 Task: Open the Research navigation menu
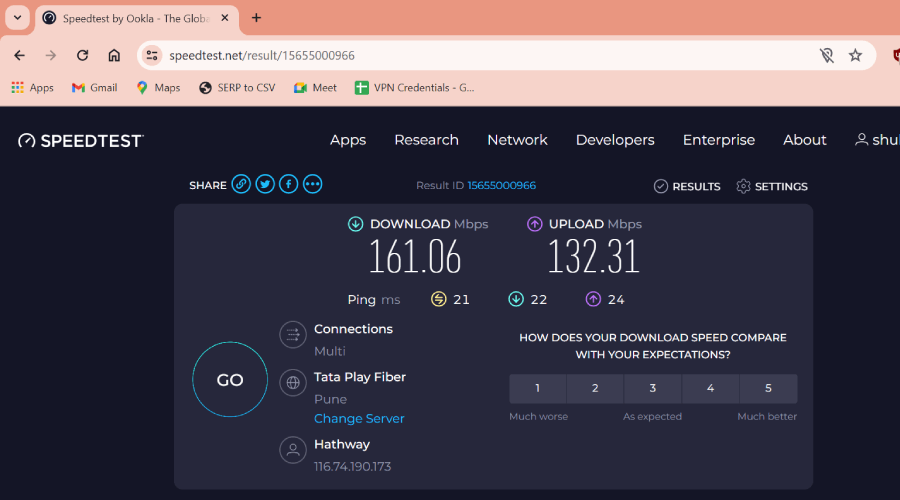[x=426, y=140]
